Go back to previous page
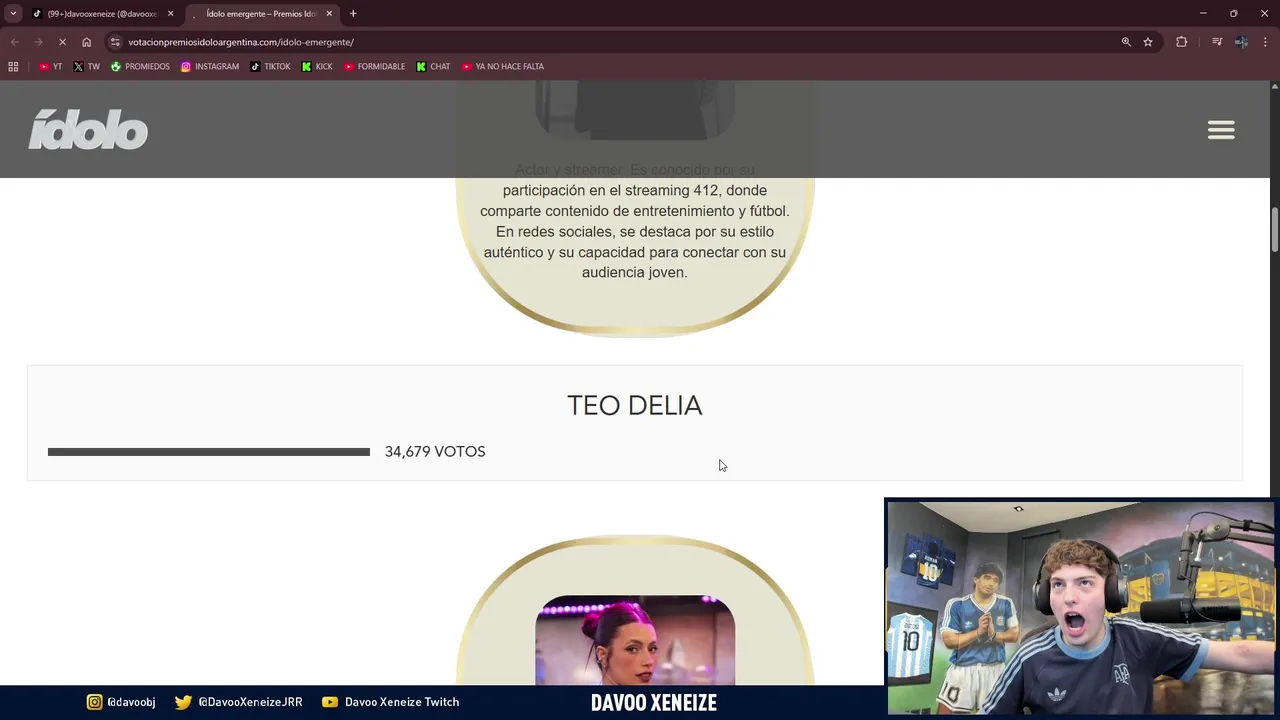 pyautogui.click(x=14, y=42)
